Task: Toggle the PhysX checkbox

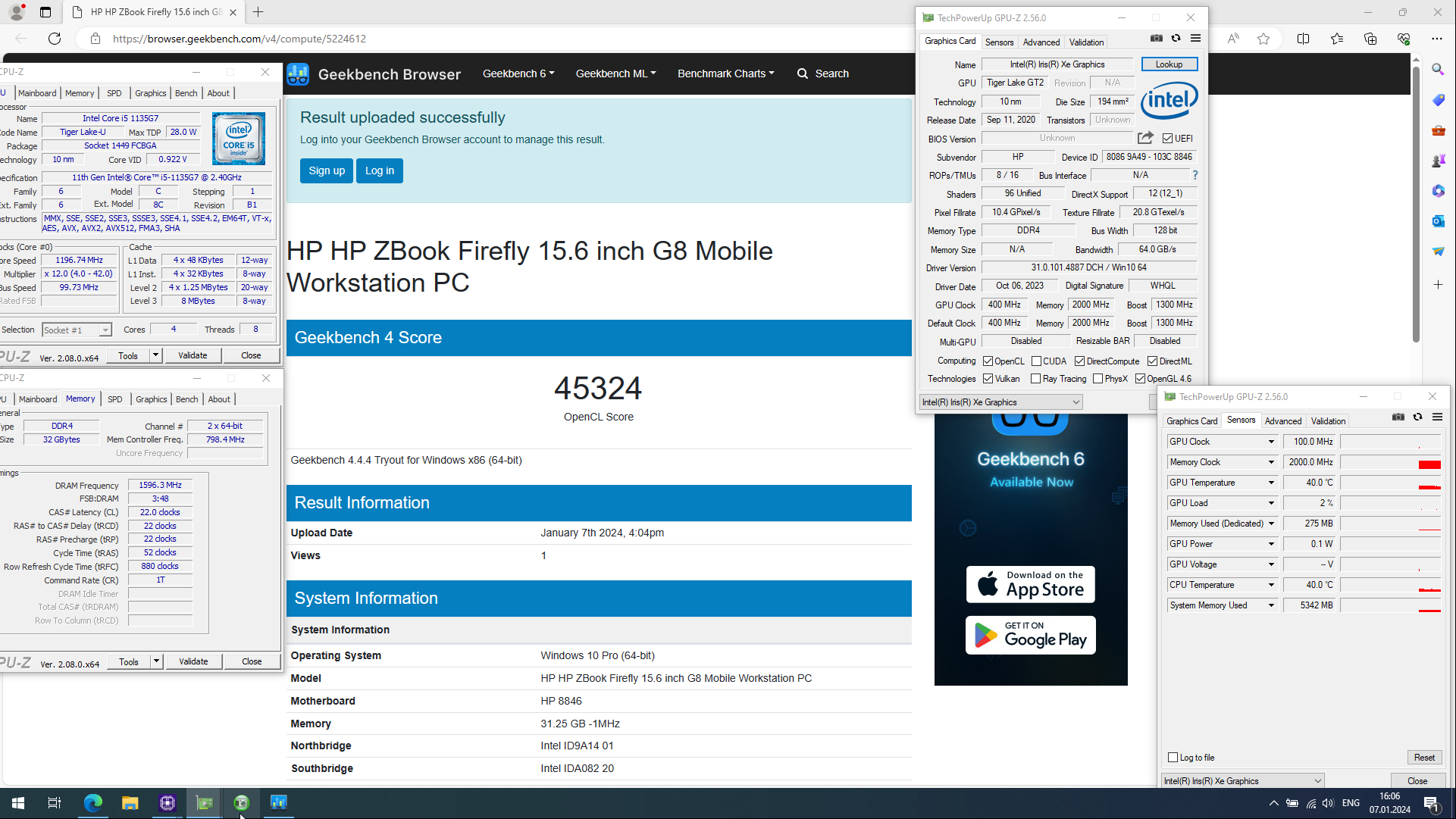Action: (1097, 379)
